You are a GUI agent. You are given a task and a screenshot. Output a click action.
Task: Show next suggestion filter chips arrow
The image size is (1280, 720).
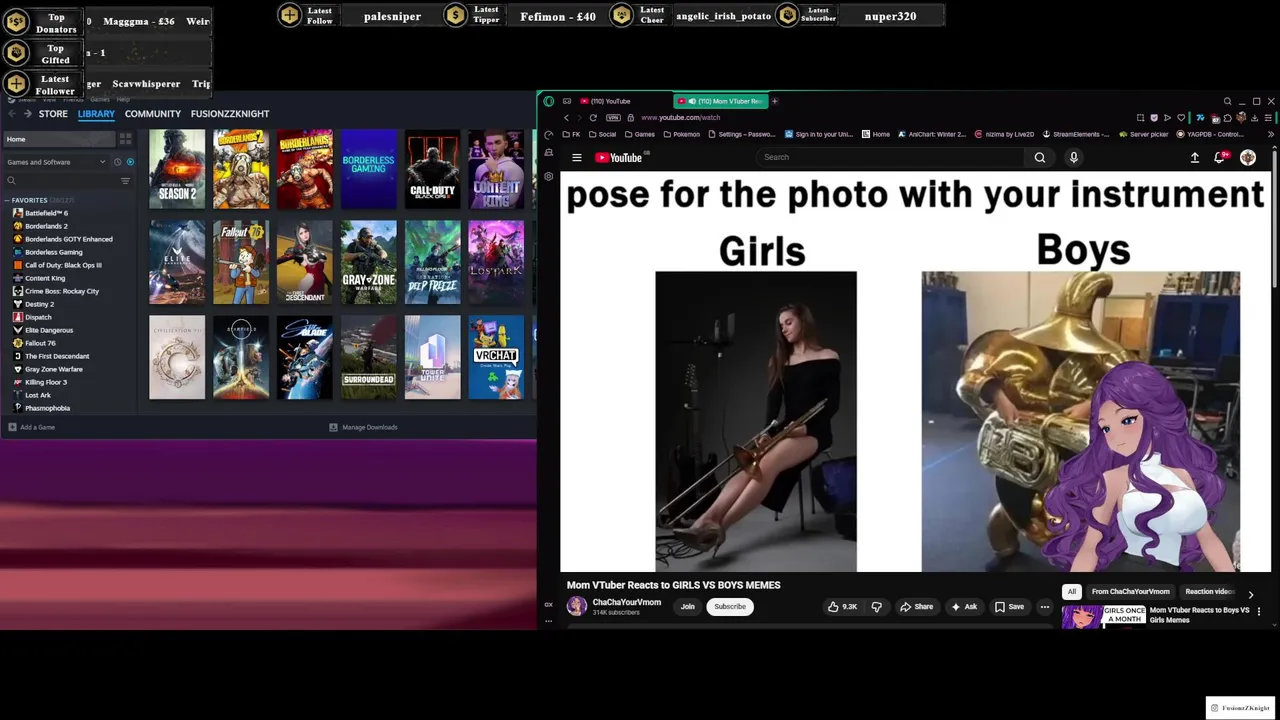click(1250, 593)
